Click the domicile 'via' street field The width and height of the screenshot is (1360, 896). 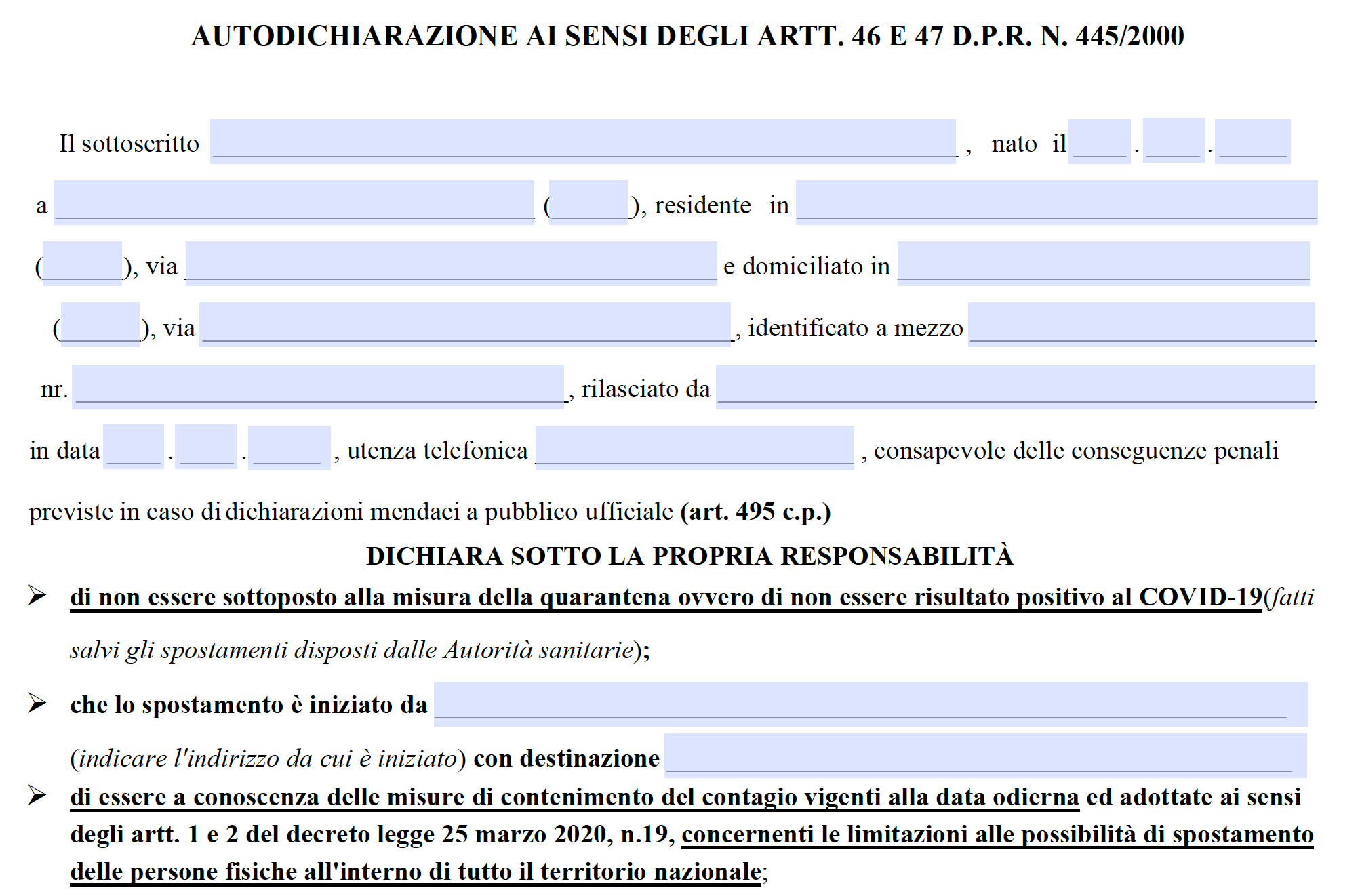[465, 324]
